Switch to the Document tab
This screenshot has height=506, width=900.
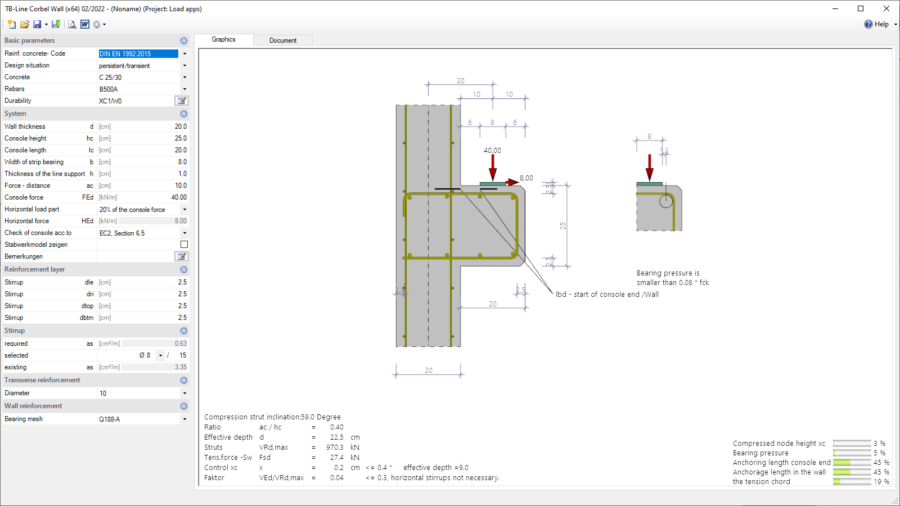[283, 40]
